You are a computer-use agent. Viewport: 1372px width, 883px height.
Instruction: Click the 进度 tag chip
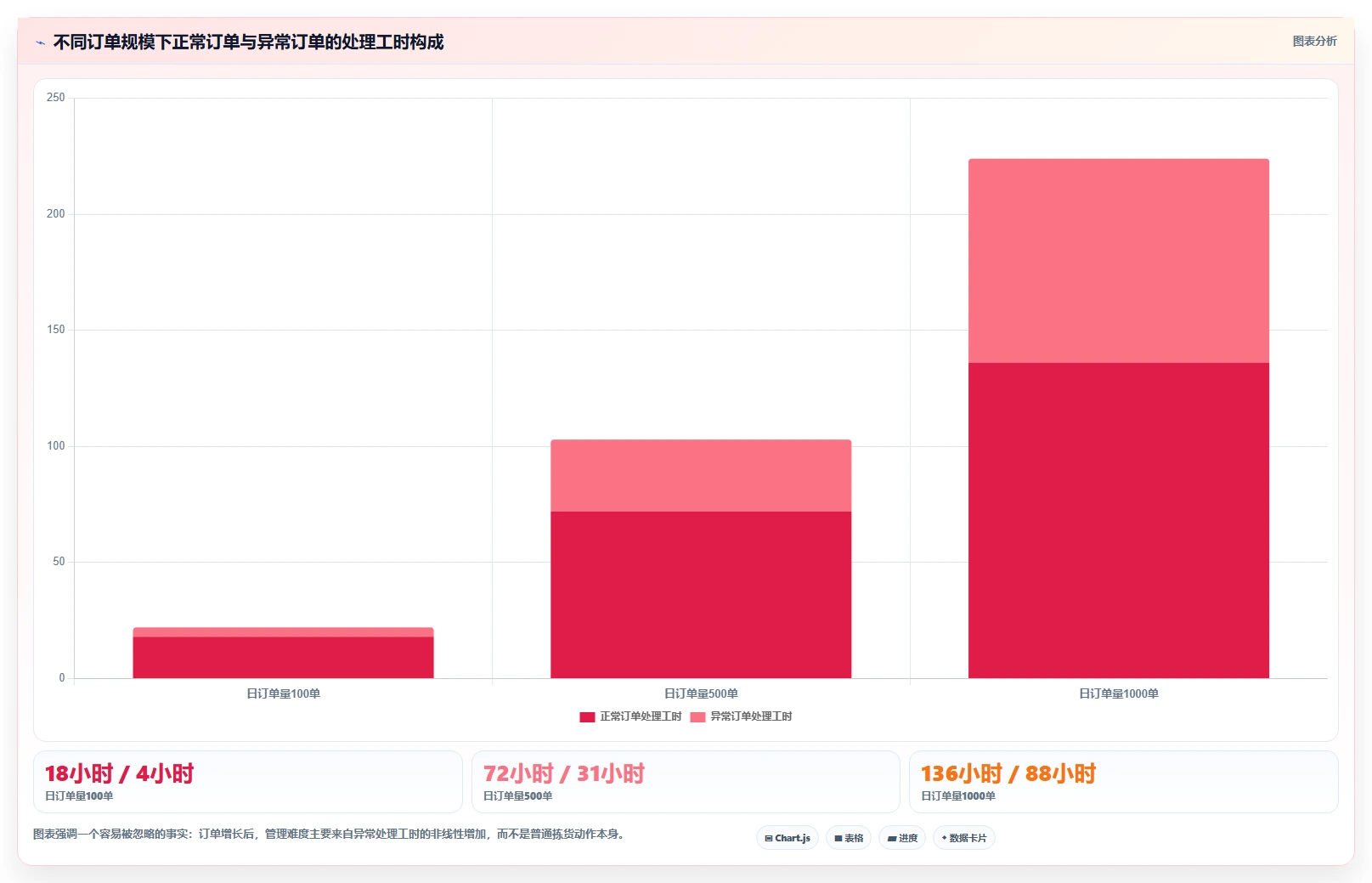902,838
